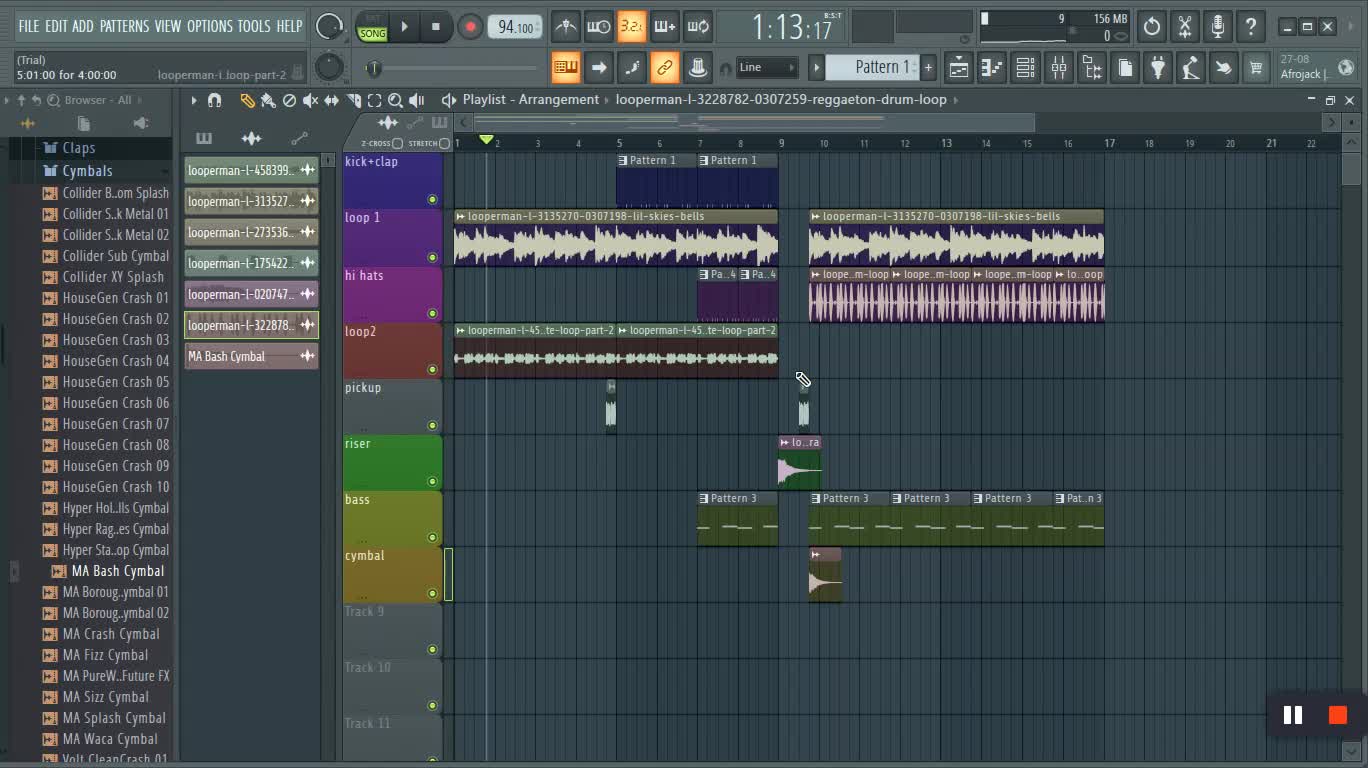Screen dimensions: 1368x768
Task: Click the microphone recording icon
Action: pyautogui.click(x=1218, y=27)
